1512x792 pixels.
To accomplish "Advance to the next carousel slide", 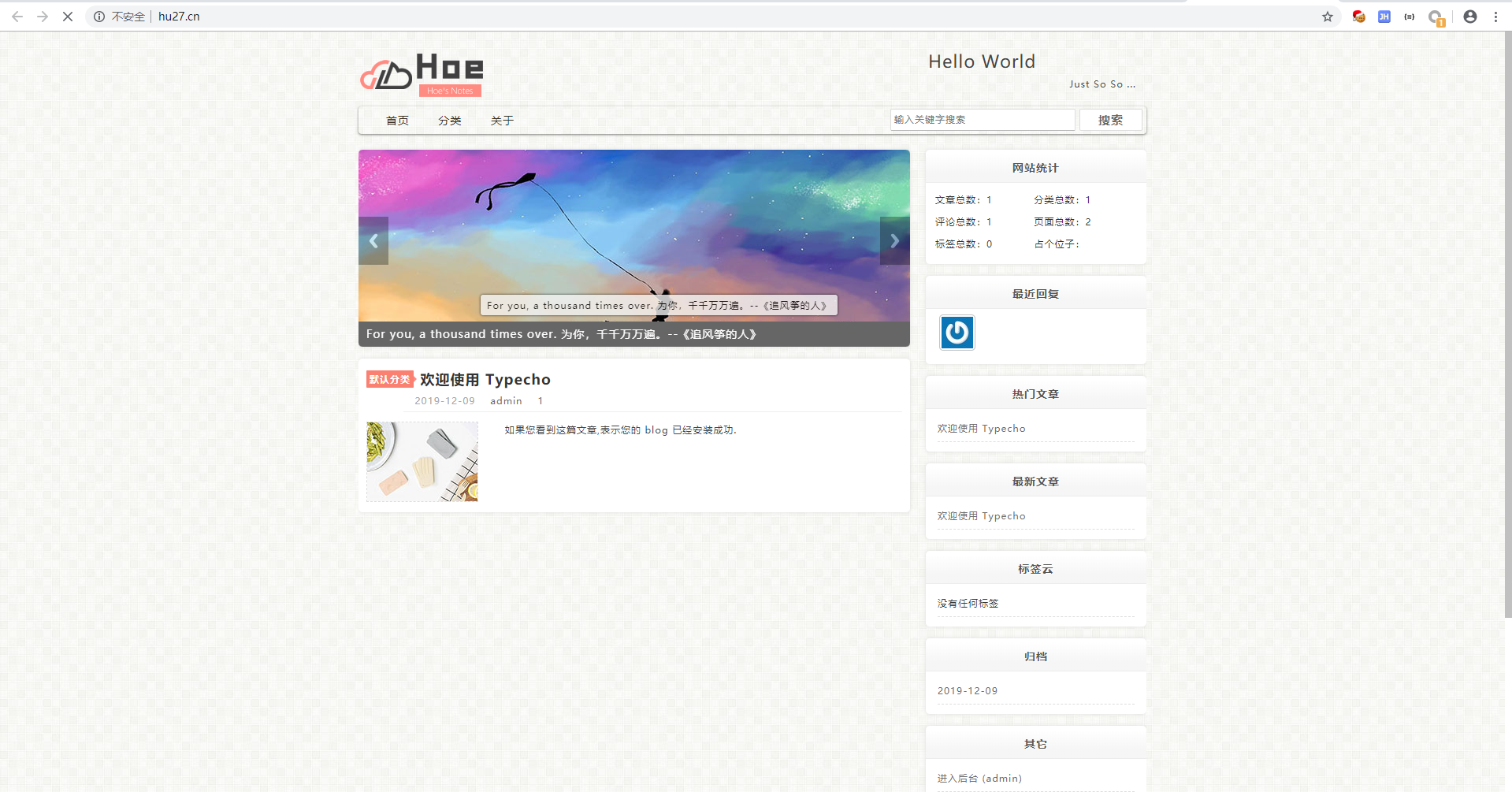I will coord(894,241).
